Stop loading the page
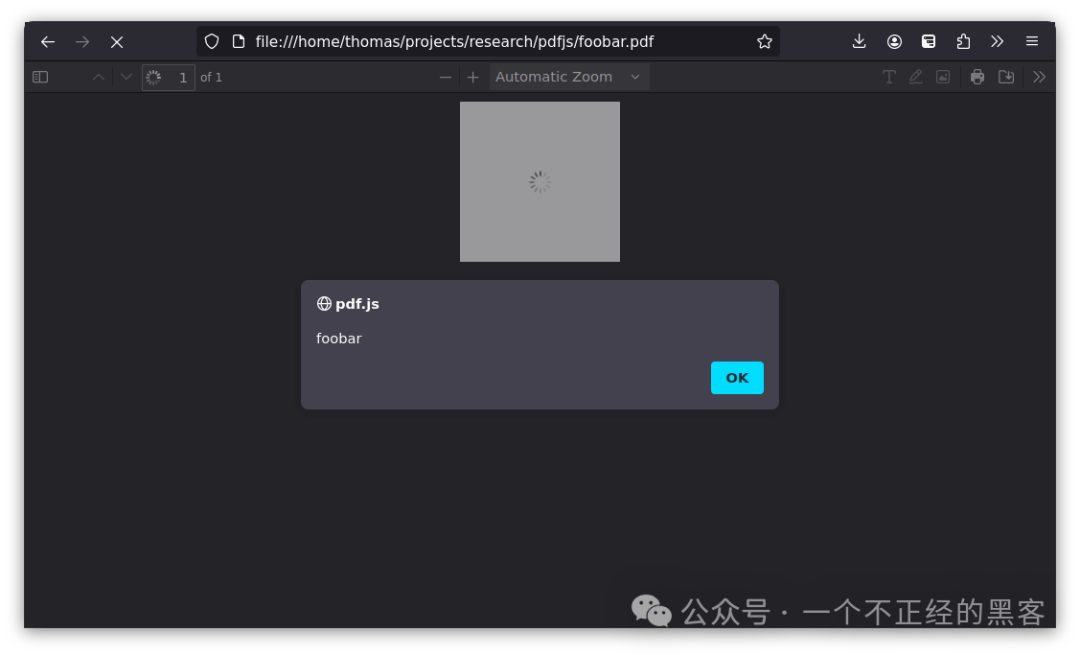 pos(117,42)
